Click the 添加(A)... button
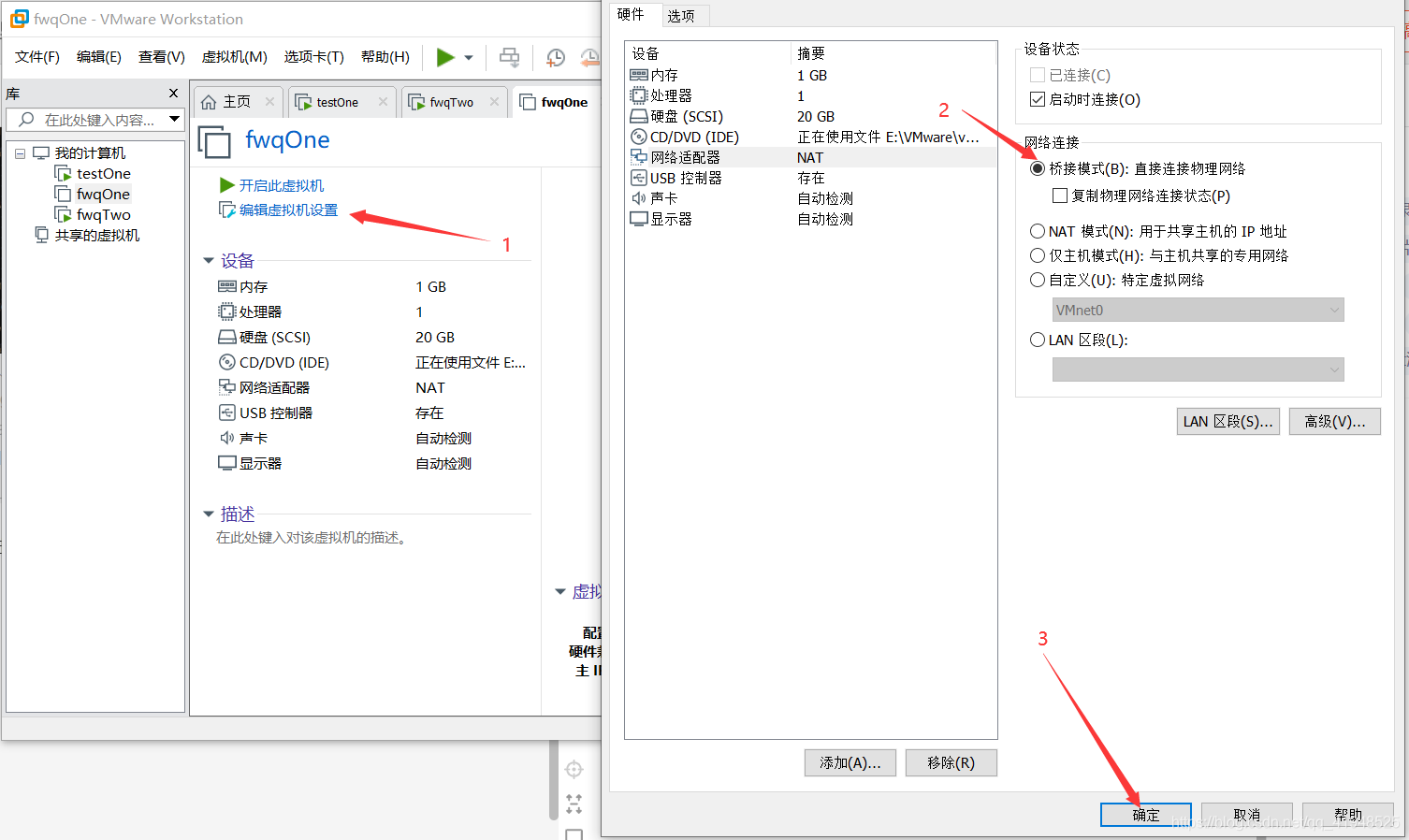The width and height of the screenshot is (1409, 840). coord(850,763)
